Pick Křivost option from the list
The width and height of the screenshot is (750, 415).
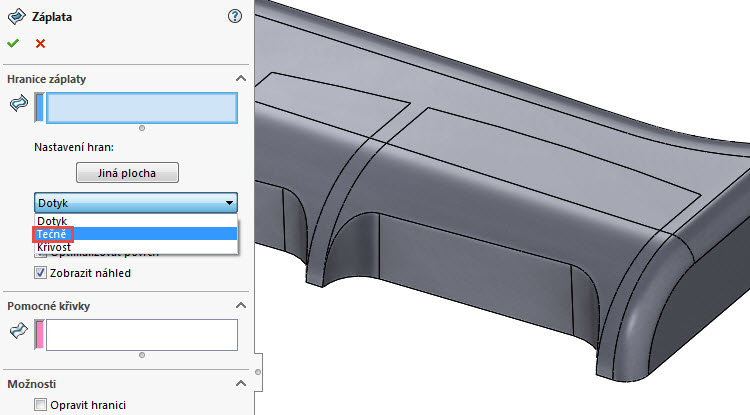point(136,247)
